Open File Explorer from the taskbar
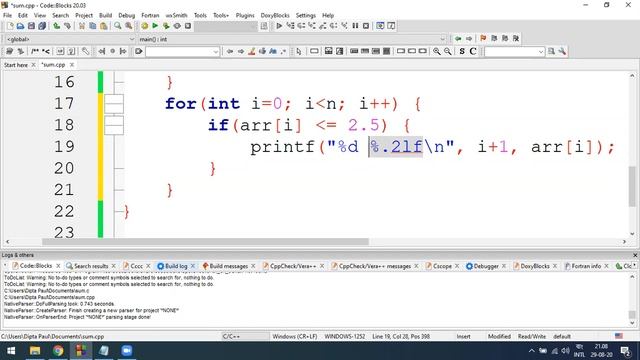This screenshot has width=640, height=360. pos(35,351)
